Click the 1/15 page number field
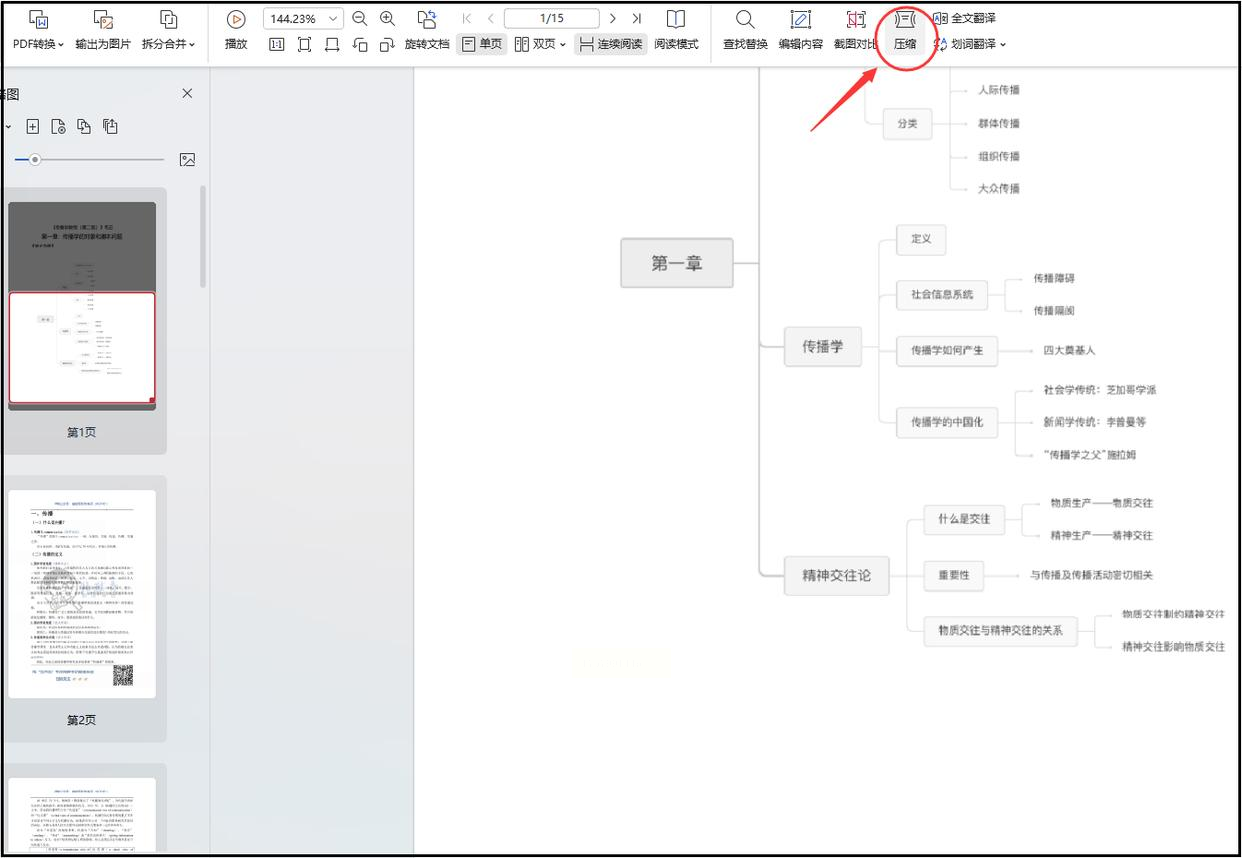This screenshot has width=1242, height=858. [x=552, y=19]
